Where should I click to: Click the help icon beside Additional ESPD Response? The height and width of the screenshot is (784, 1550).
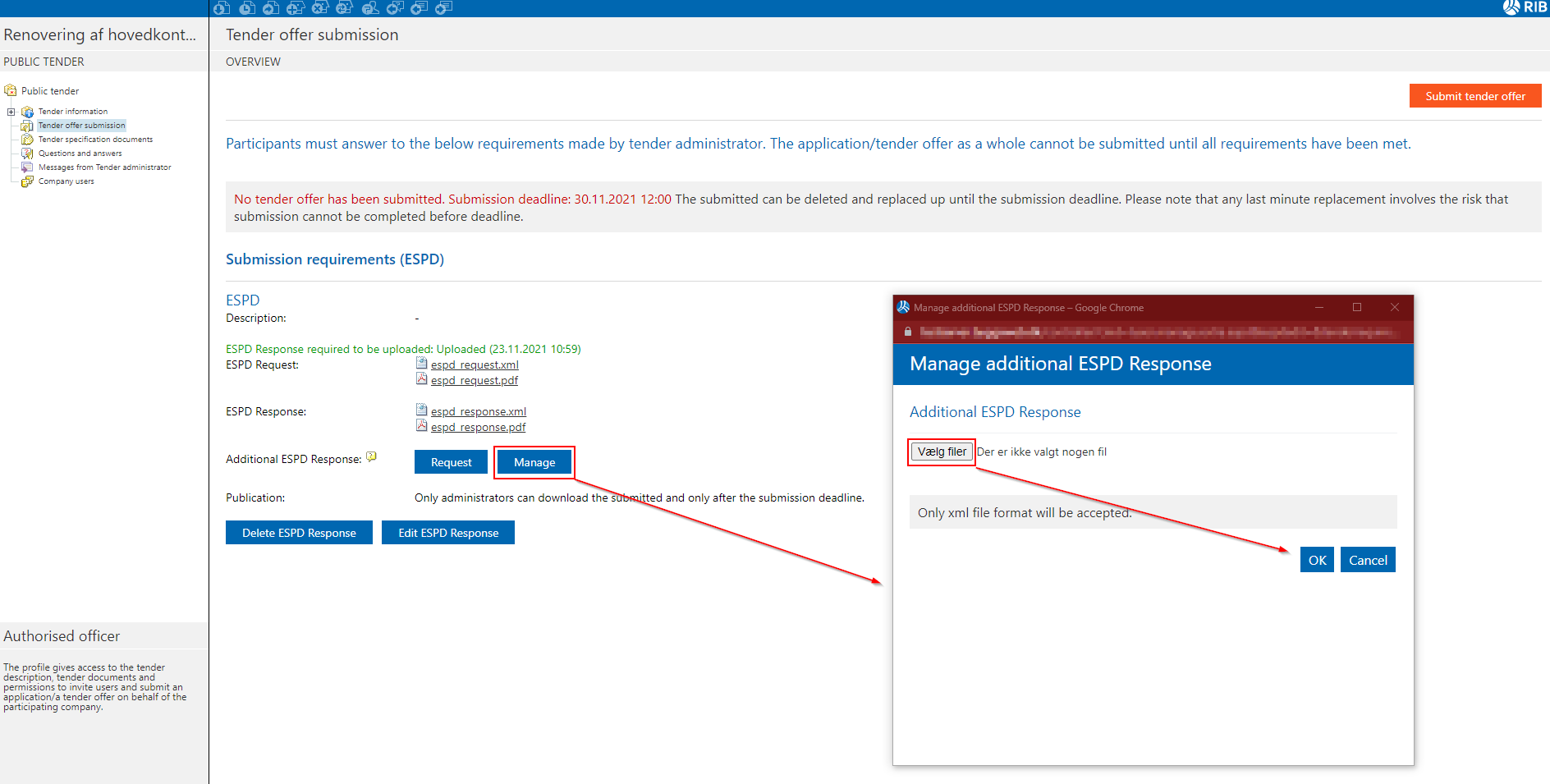[372, 456]
